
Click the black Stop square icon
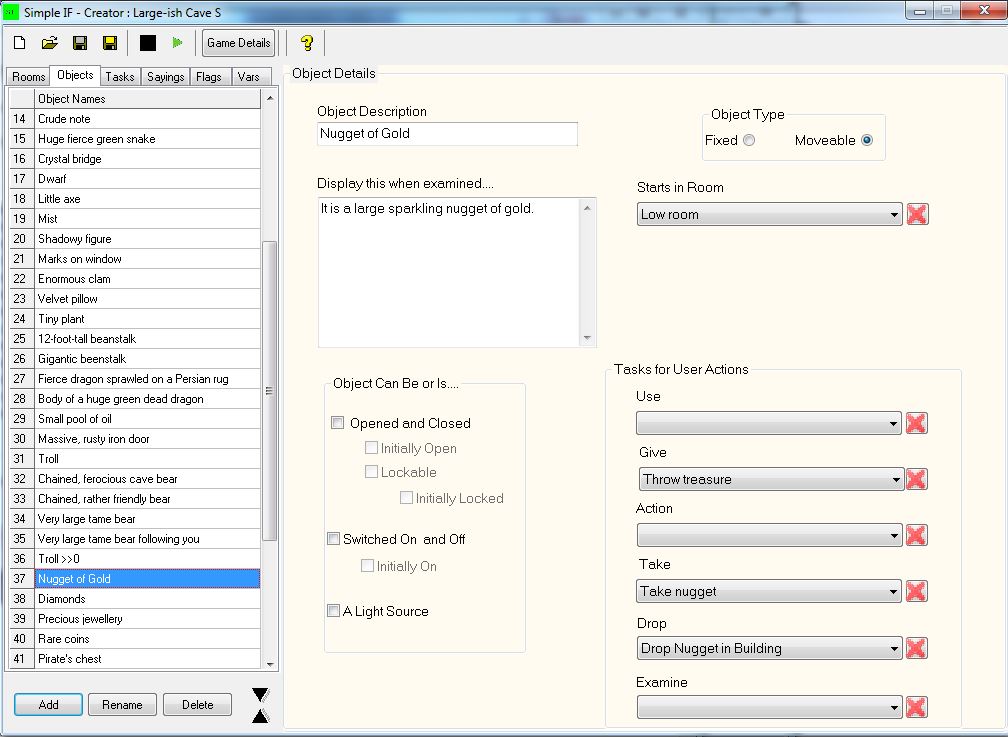[148, 43]
